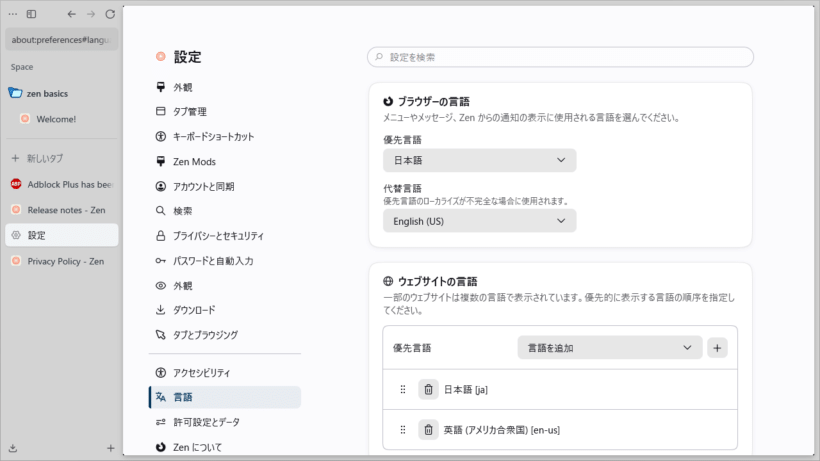This screenshot has width=820, height=461.
Task: Go back with the left arrow
Action: 72,14
